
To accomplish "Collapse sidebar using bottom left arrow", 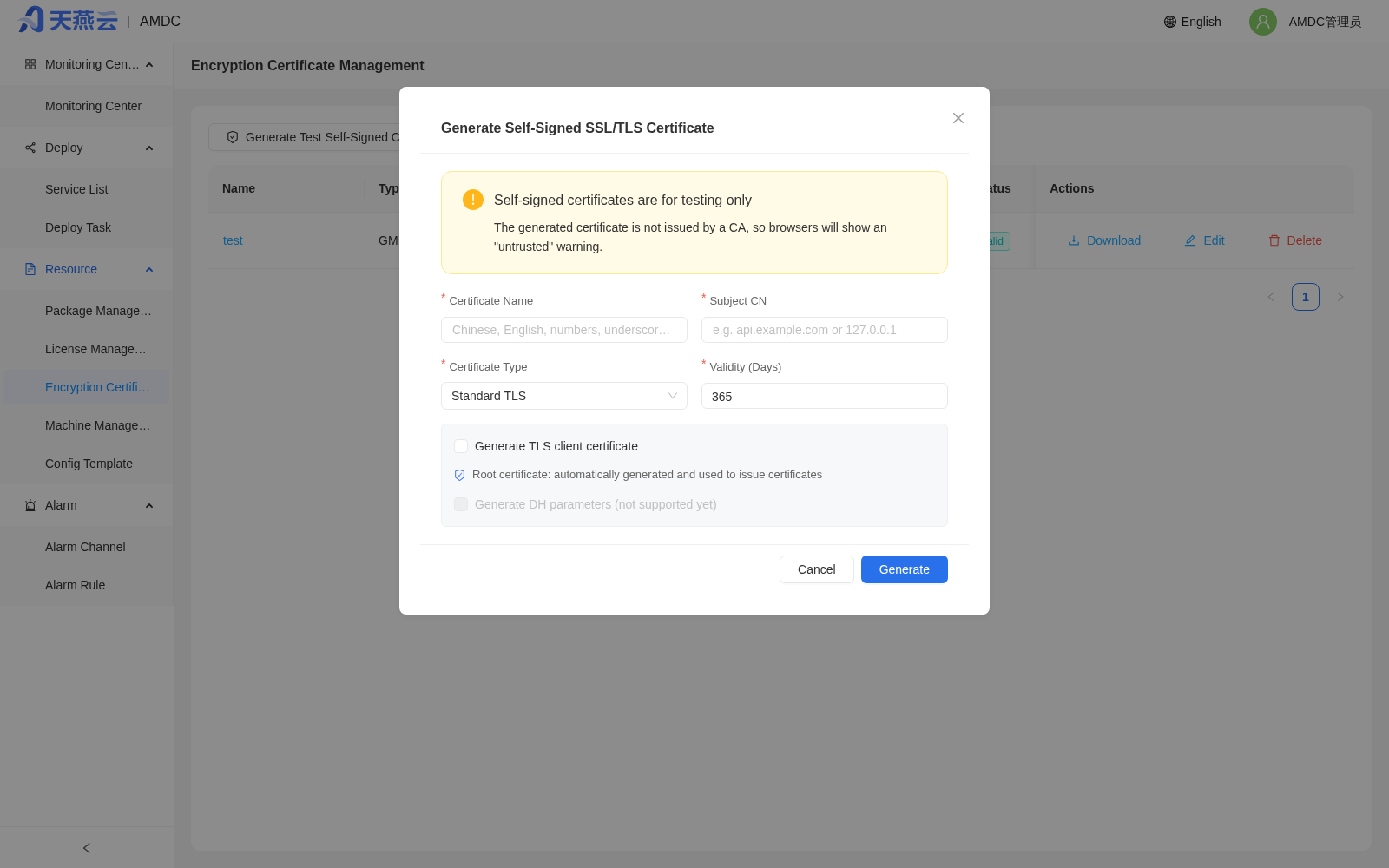I will (x=87, y=848).
